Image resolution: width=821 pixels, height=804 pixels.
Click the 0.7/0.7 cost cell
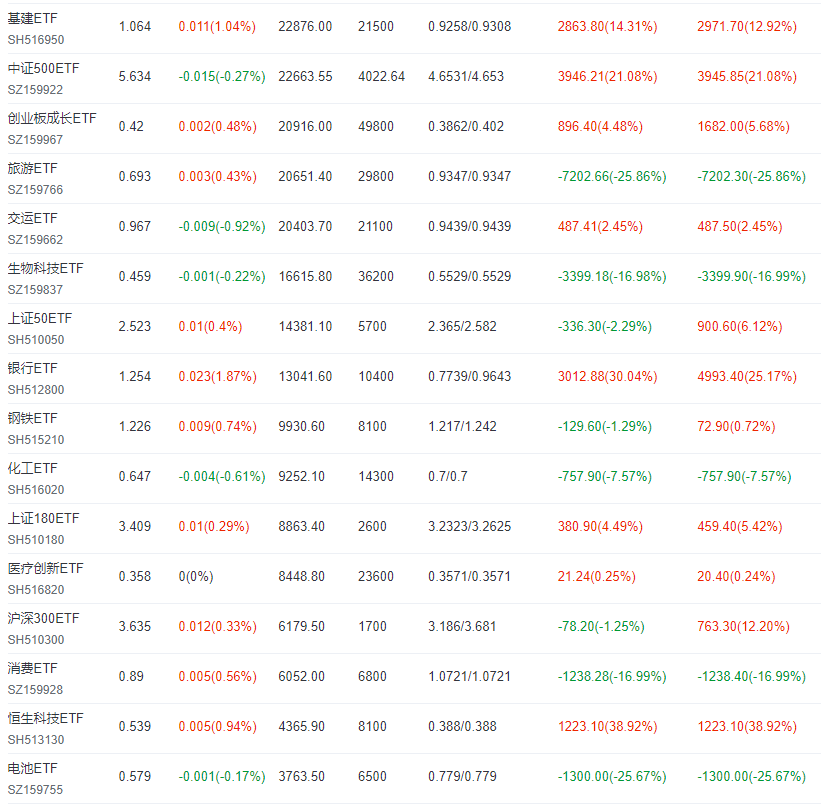(448, 476)
